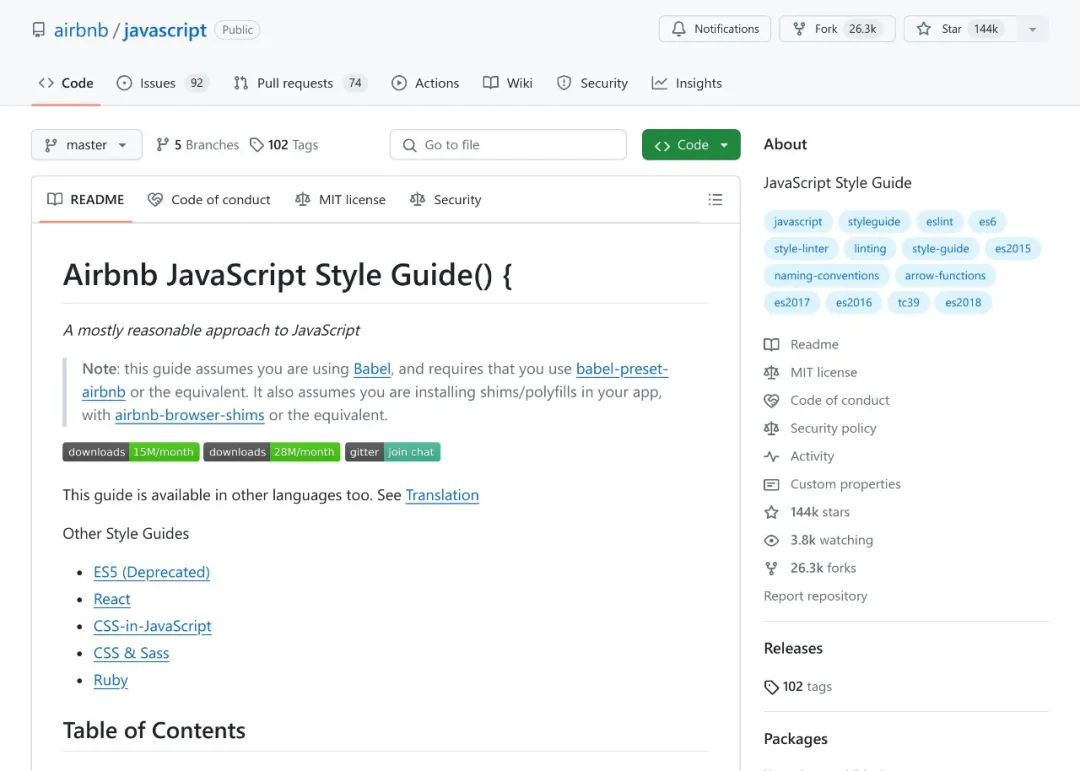View 26.3k forks link
Viewport: 1080px width, 771px height.
(x=810, y=568)
